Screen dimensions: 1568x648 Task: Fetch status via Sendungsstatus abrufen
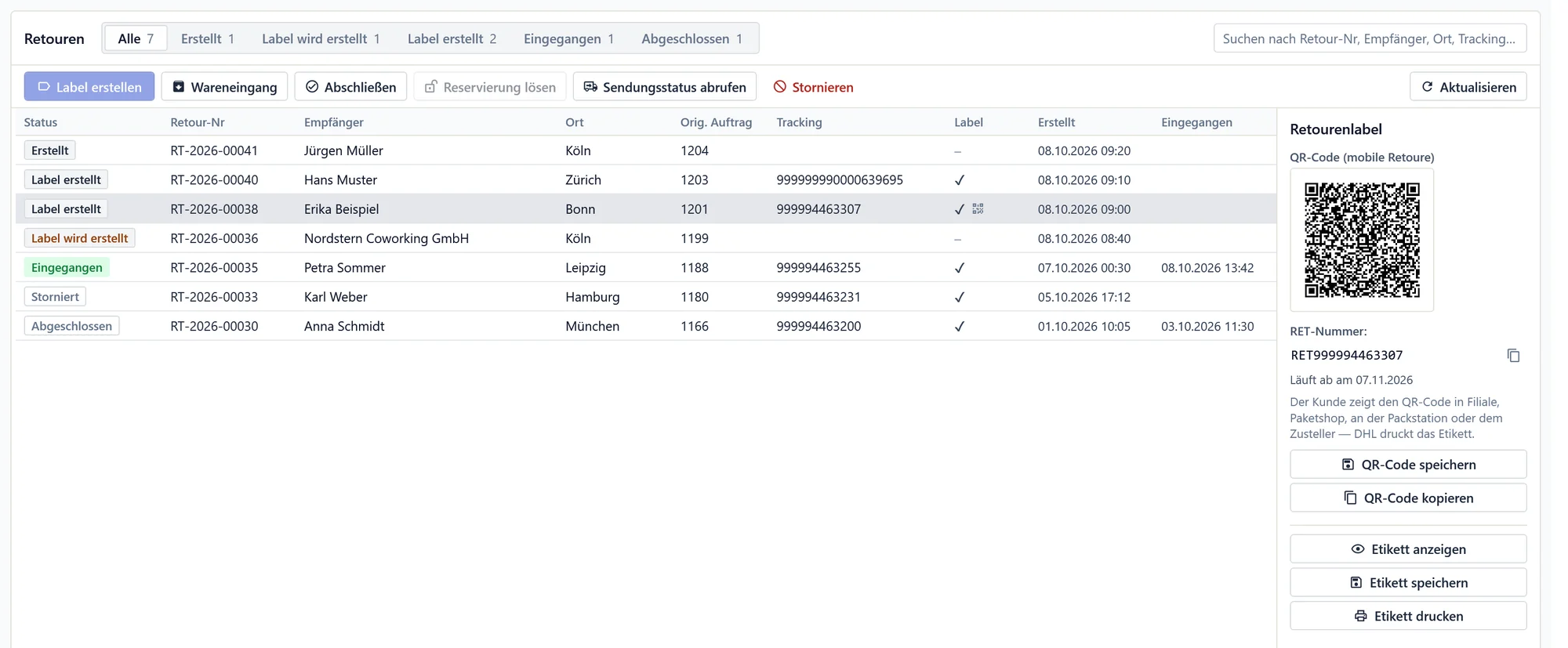(x=665, y=87)
